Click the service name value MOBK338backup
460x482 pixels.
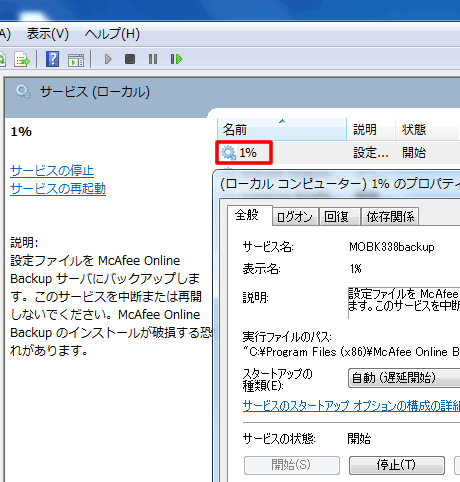tap(392, 247)
